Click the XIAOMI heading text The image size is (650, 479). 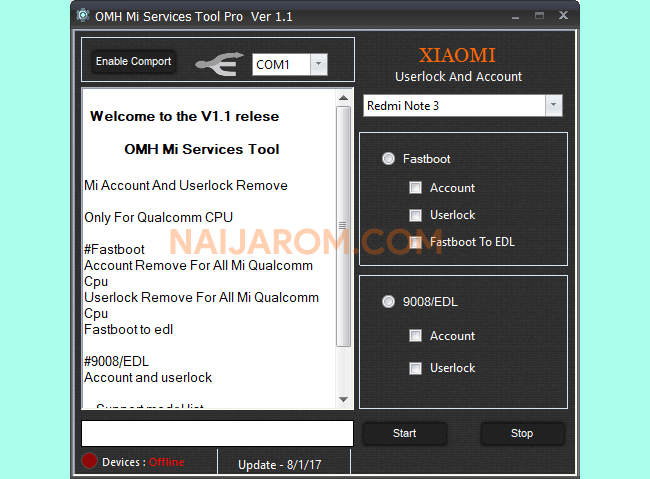coord(457,55)
